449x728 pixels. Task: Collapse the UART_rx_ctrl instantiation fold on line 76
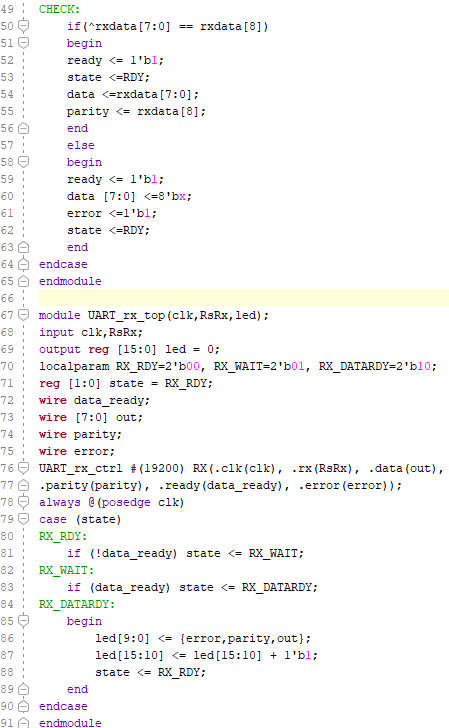tap(23, 468)
